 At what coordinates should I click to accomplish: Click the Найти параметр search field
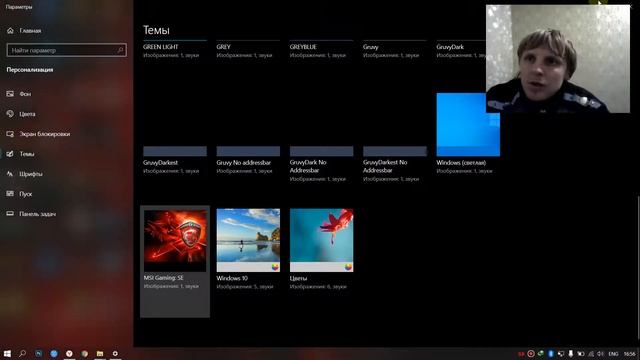click(67, 50)
